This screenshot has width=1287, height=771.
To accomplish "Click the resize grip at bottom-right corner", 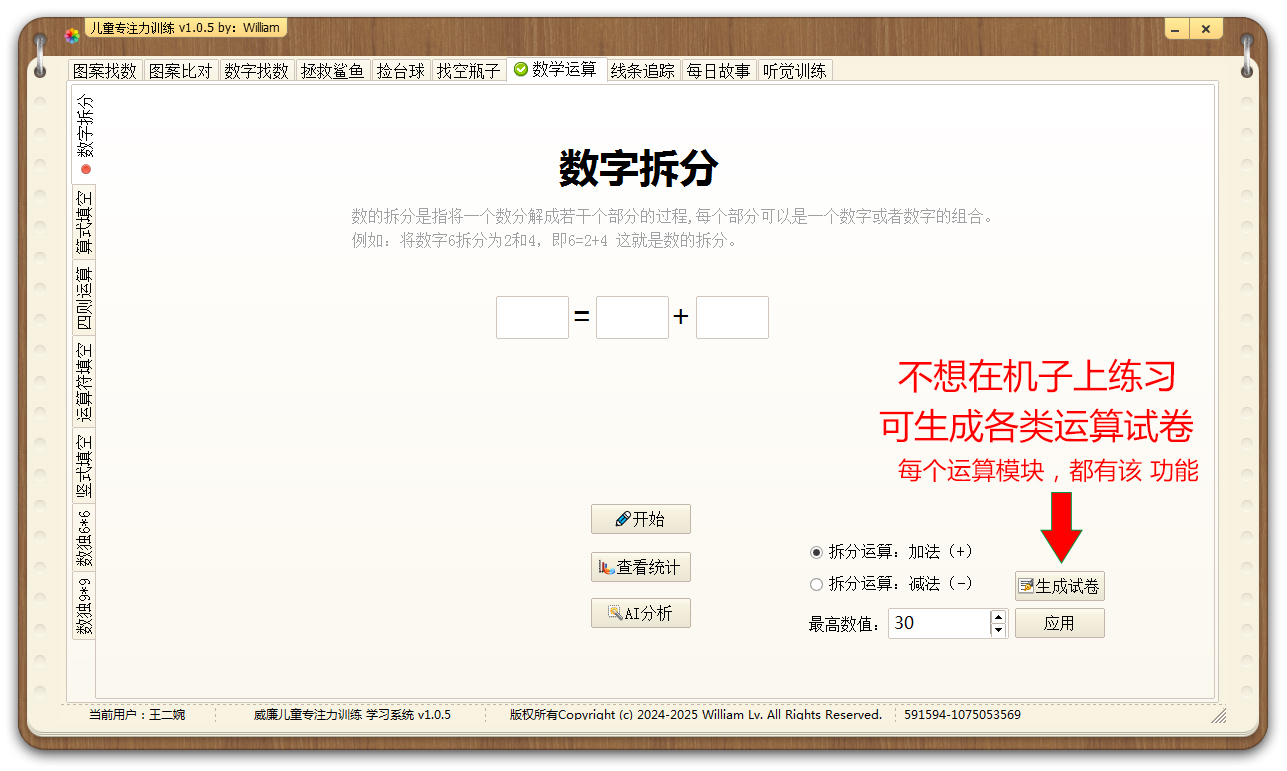I will coord(1218,716).
